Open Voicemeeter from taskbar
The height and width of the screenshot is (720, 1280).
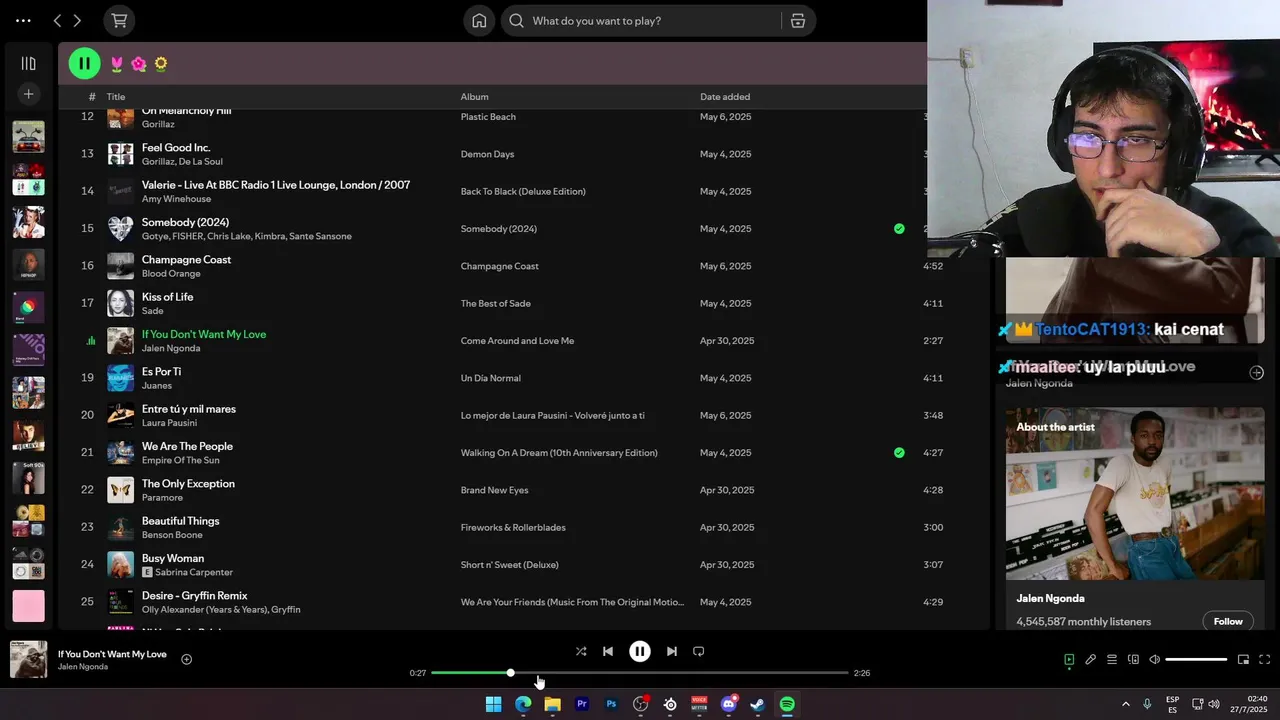[x=699, y=704]
